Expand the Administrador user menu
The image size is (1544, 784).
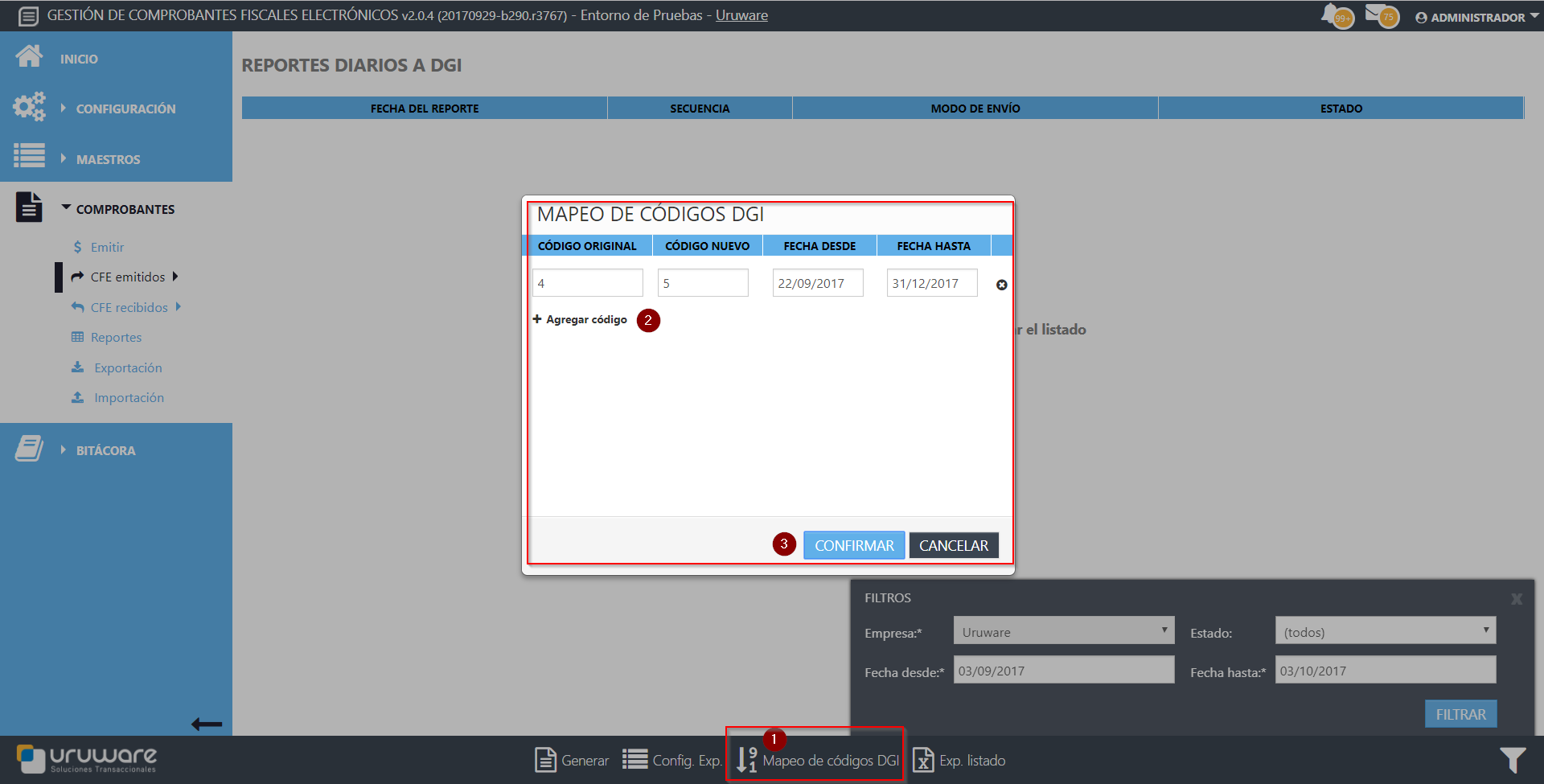[x=1476, y=17]
